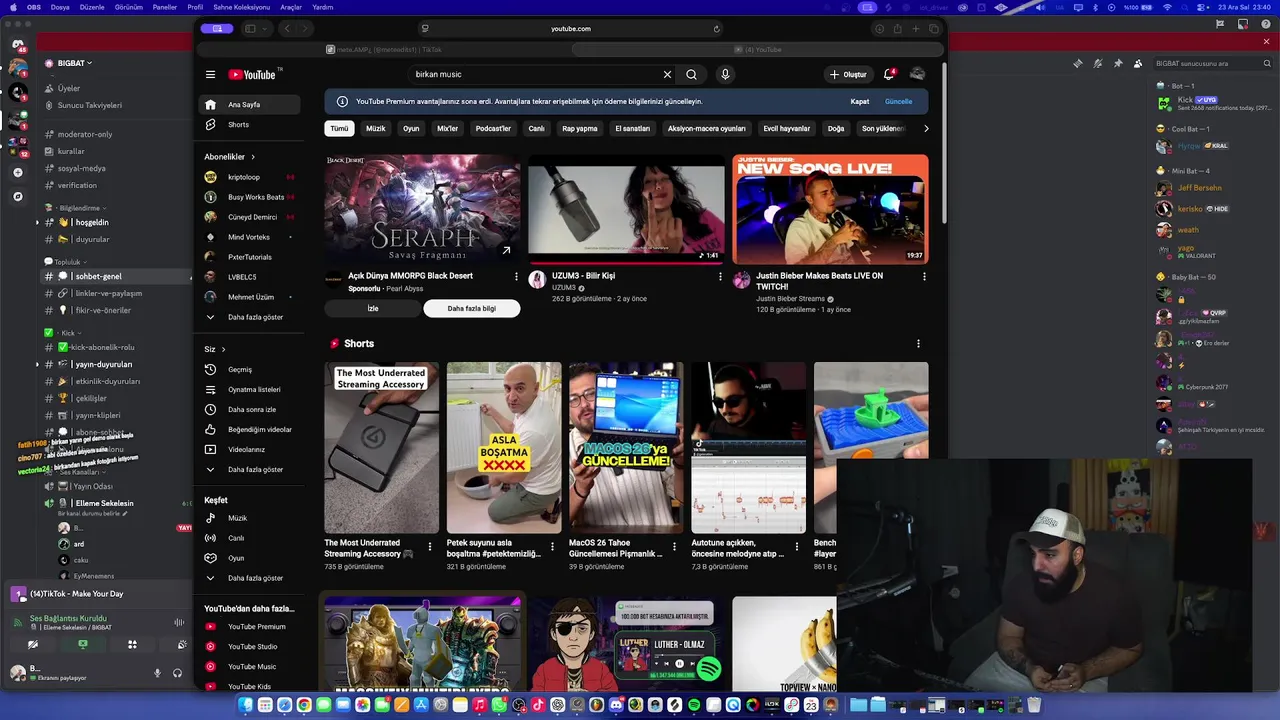Viewport: 1280px width, 720px height.
Task: Open OBS Sahne Koleksiyonu menu
Action: pyautogui.click(x=241, y=7)
